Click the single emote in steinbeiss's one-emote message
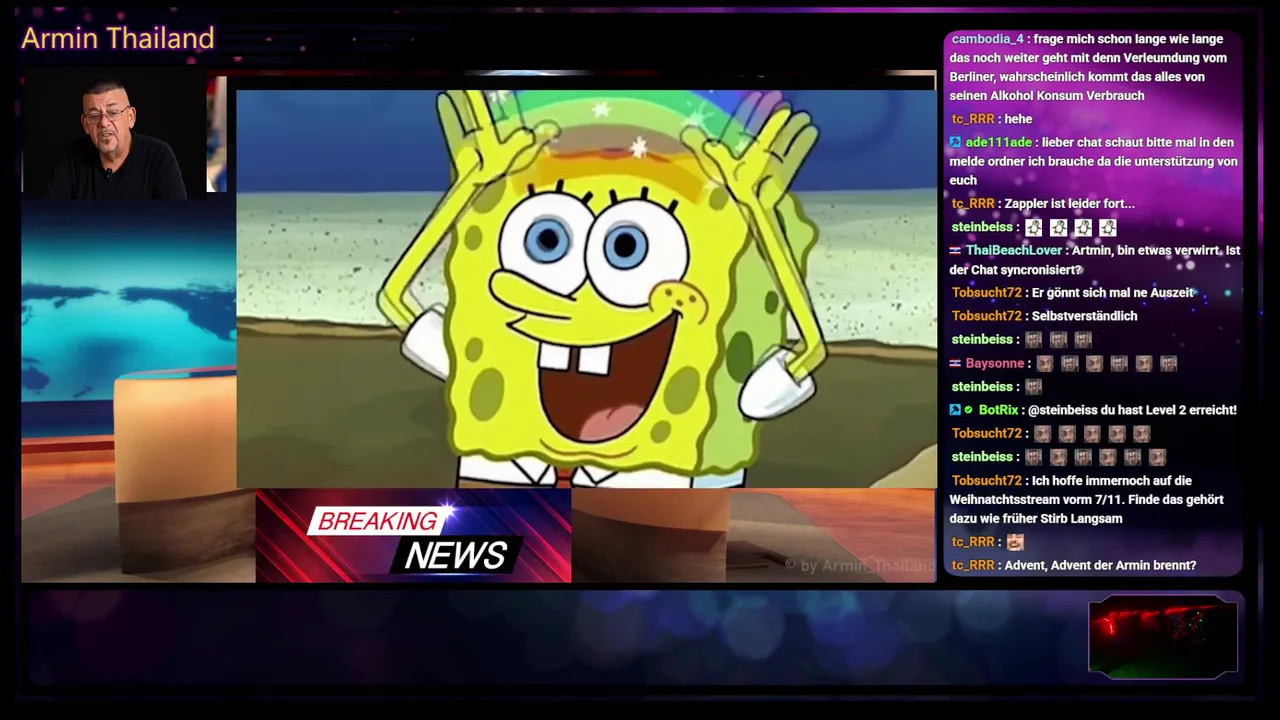 [1033, 387]
